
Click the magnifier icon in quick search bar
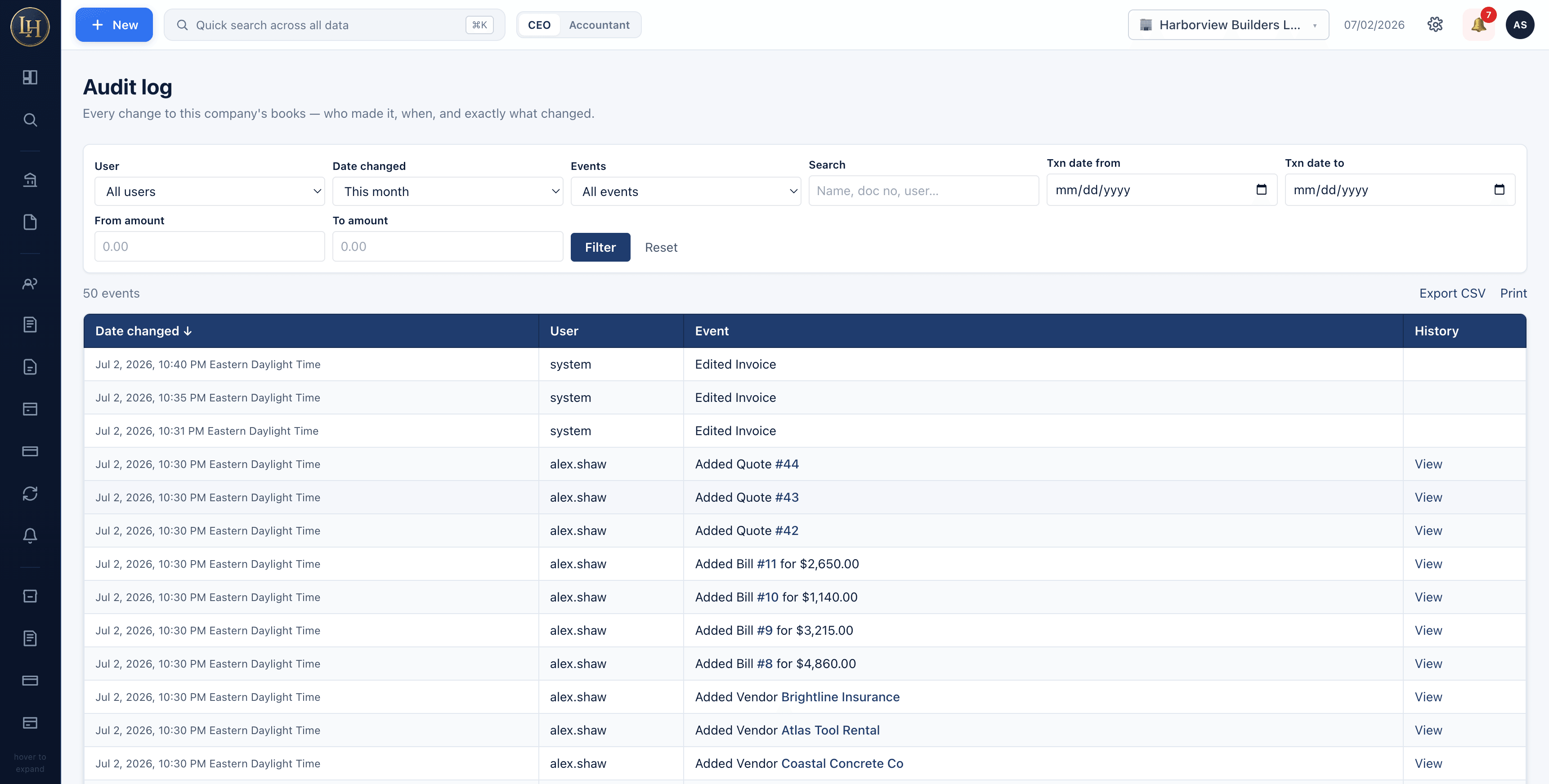[x=182, y=25]
